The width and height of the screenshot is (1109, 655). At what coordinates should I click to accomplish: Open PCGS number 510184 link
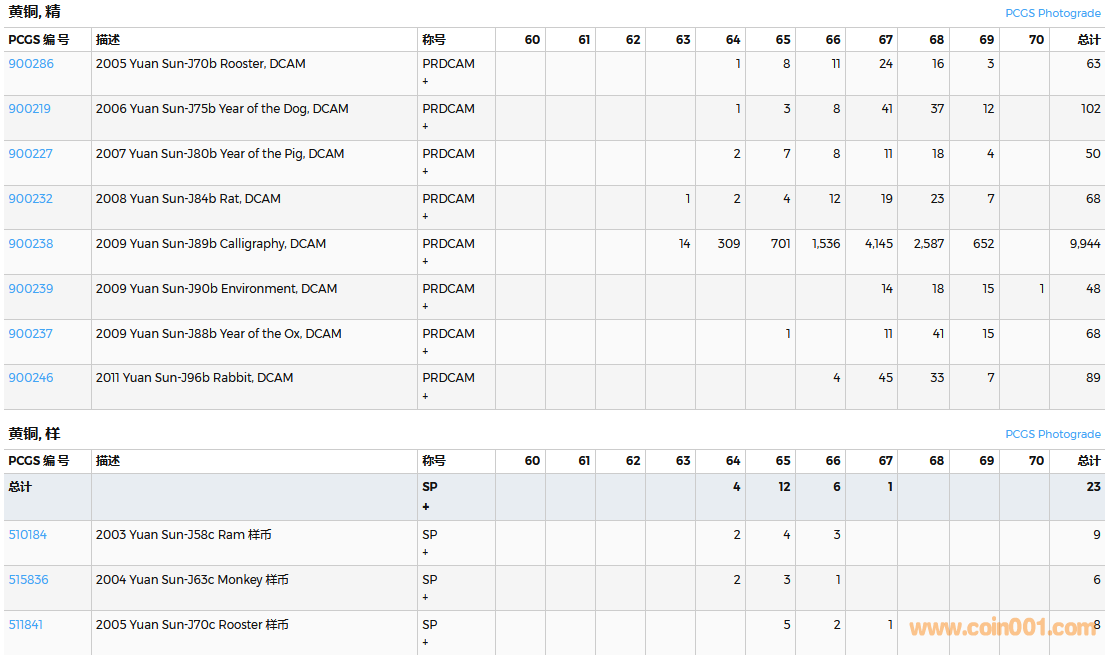click(28, 535)
